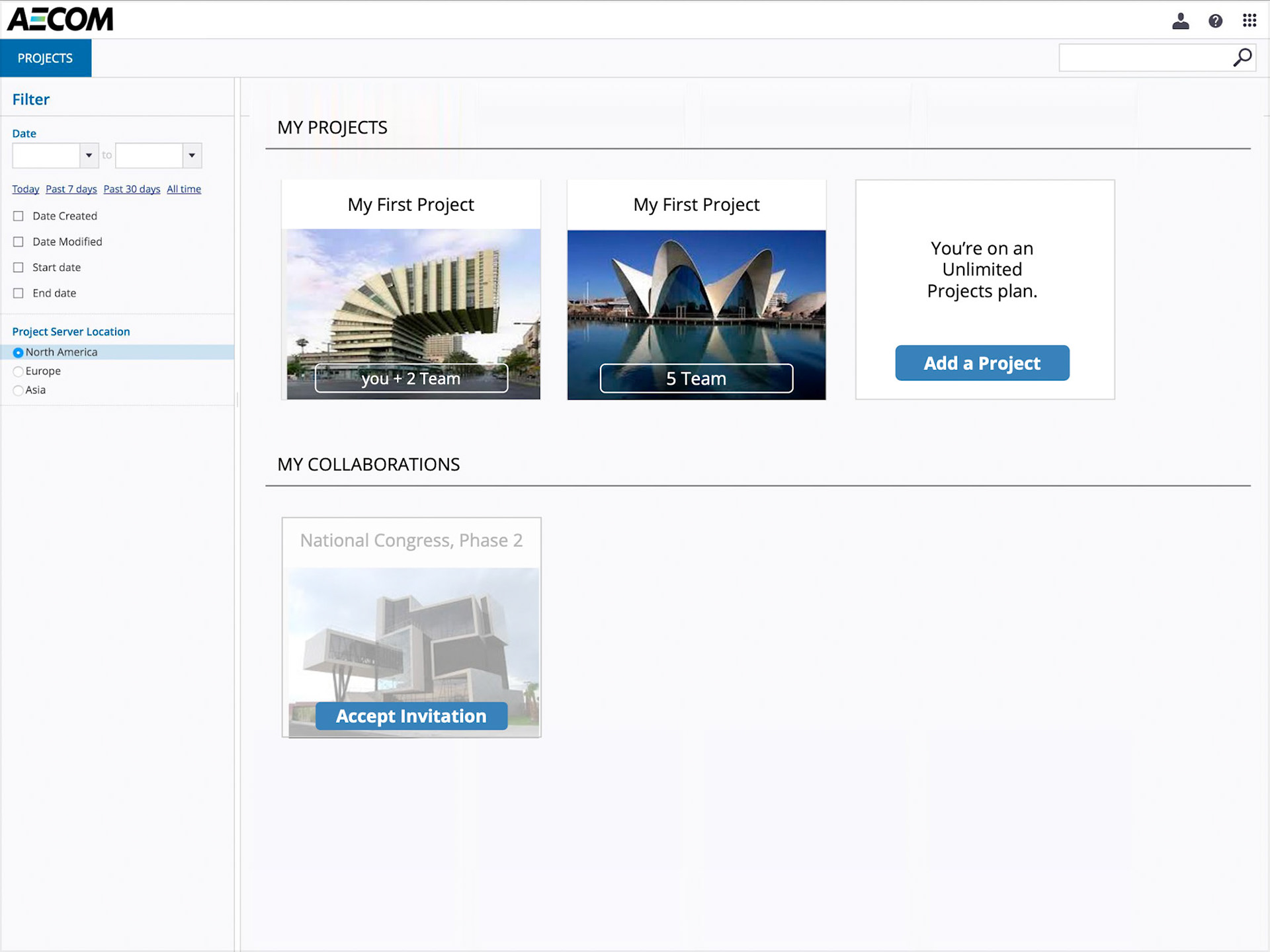The image size is (1270, 952).
Task: Filter by Past 7 days link
Action: [71, 189]
